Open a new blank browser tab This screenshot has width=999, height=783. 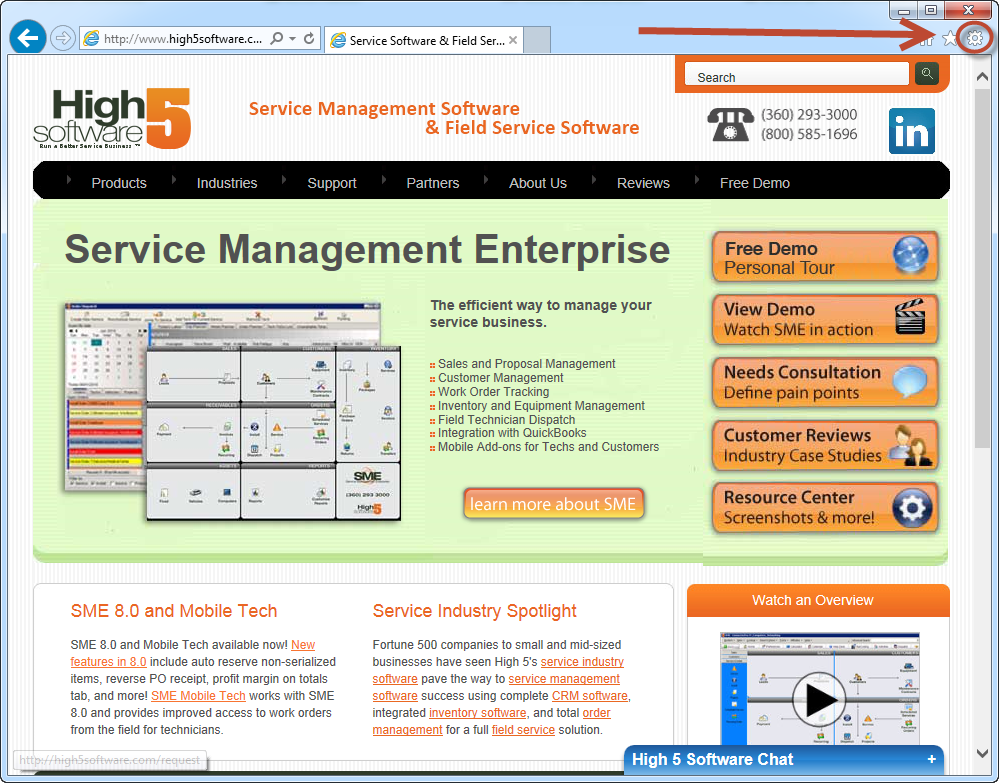(537, 40)
